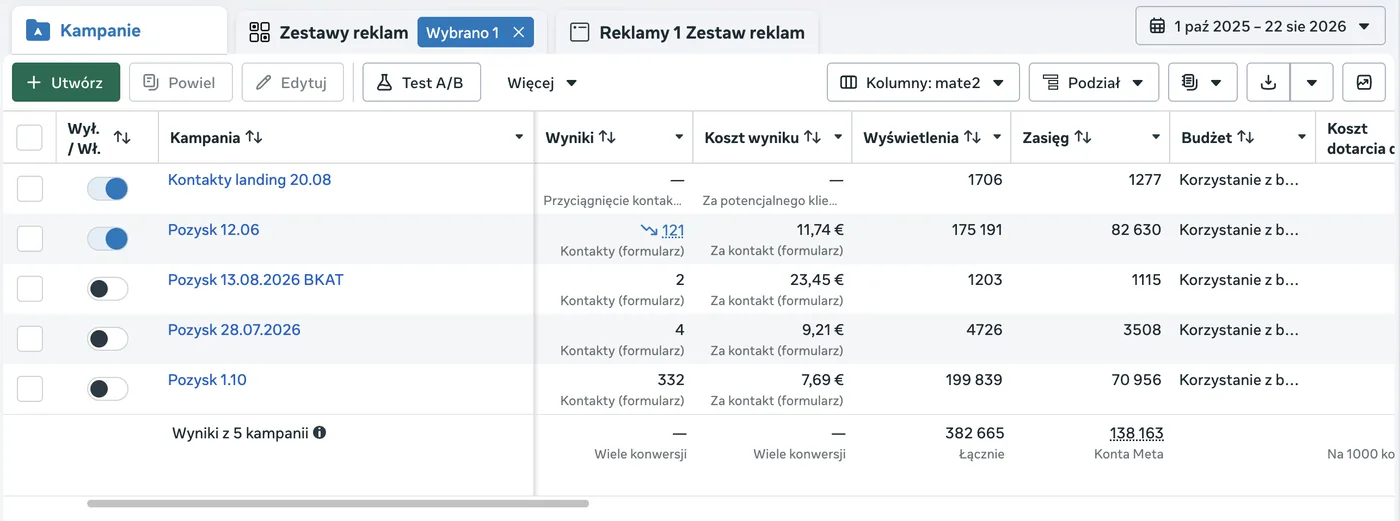This screenshot has width=1400, height=521.
Task: Open campaign Pozysk 1.10
Action: (207, 380)
